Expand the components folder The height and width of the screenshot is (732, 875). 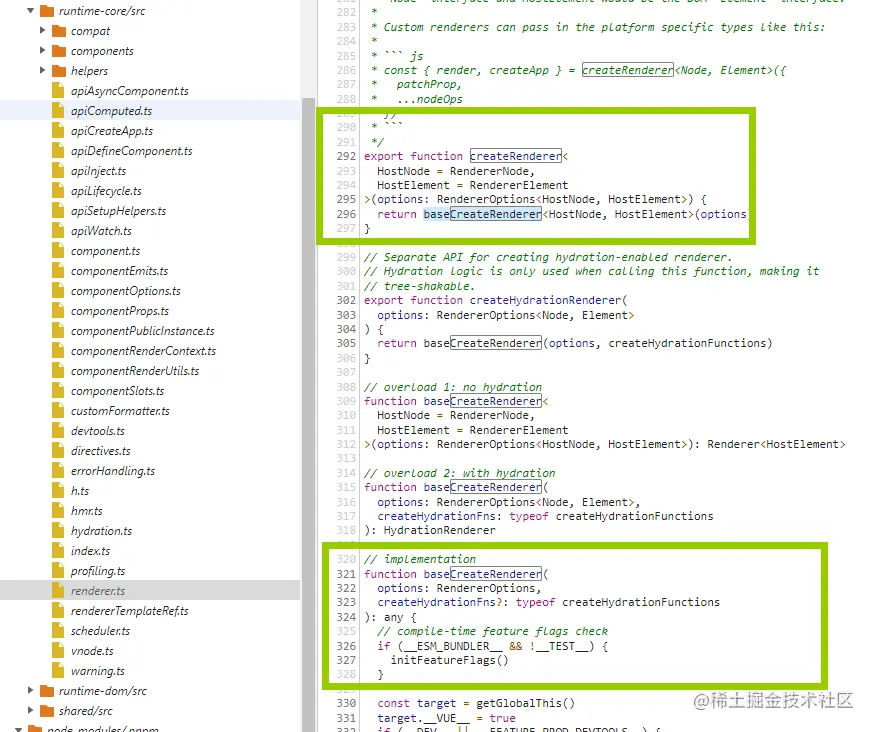click(x=42, y=51)
